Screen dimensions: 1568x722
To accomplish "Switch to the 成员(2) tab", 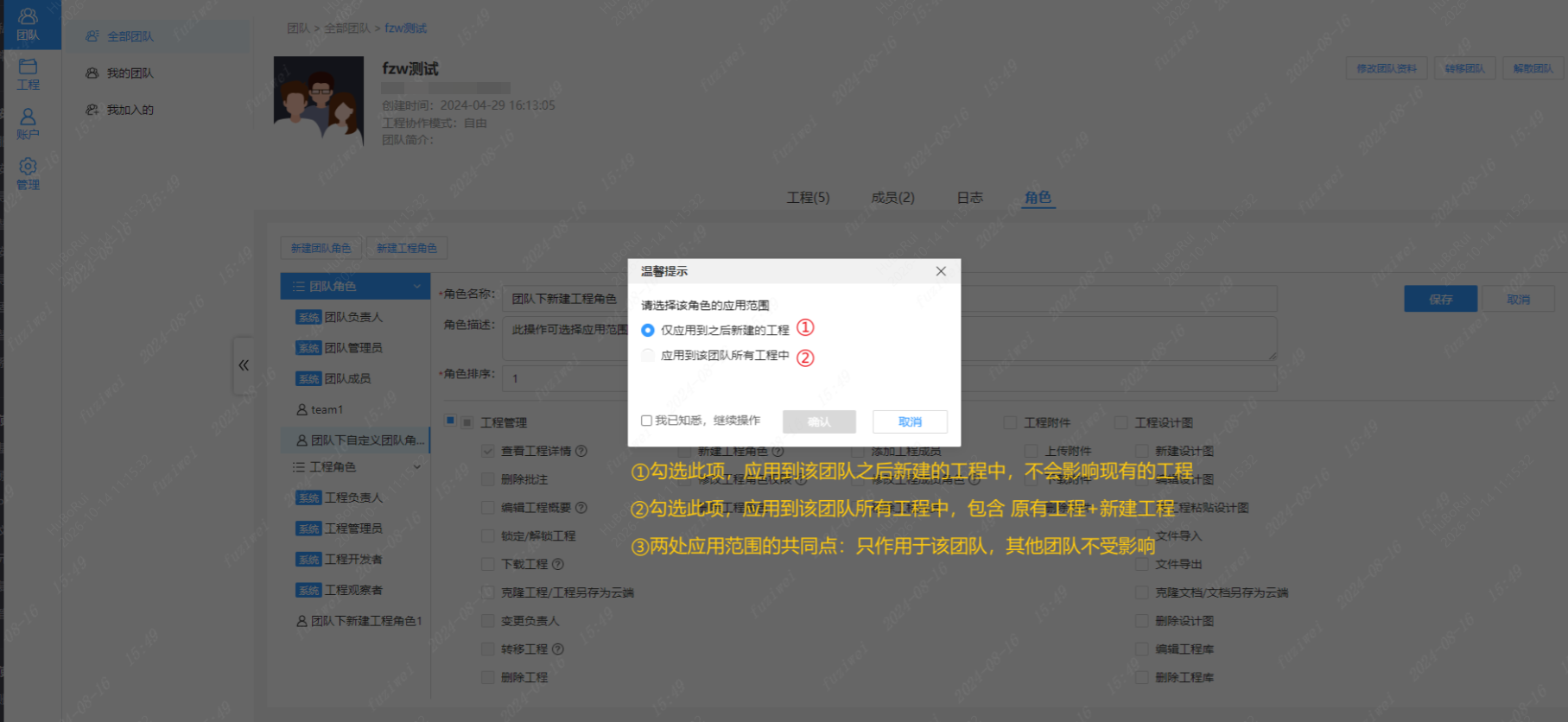I will [892, 198].
